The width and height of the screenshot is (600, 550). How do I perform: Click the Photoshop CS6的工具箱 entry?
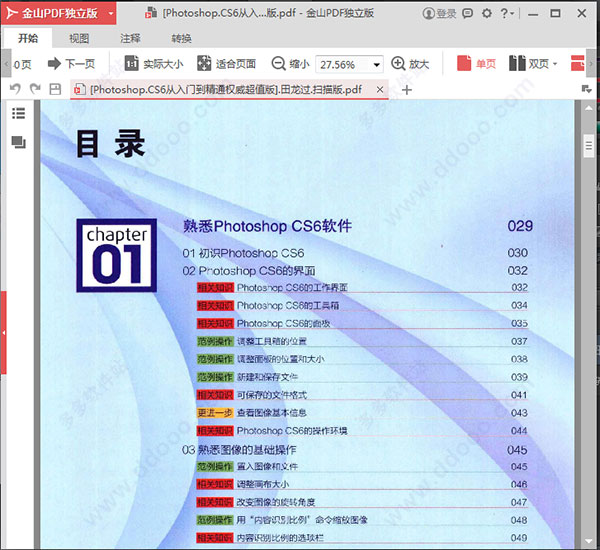(288, 305)
